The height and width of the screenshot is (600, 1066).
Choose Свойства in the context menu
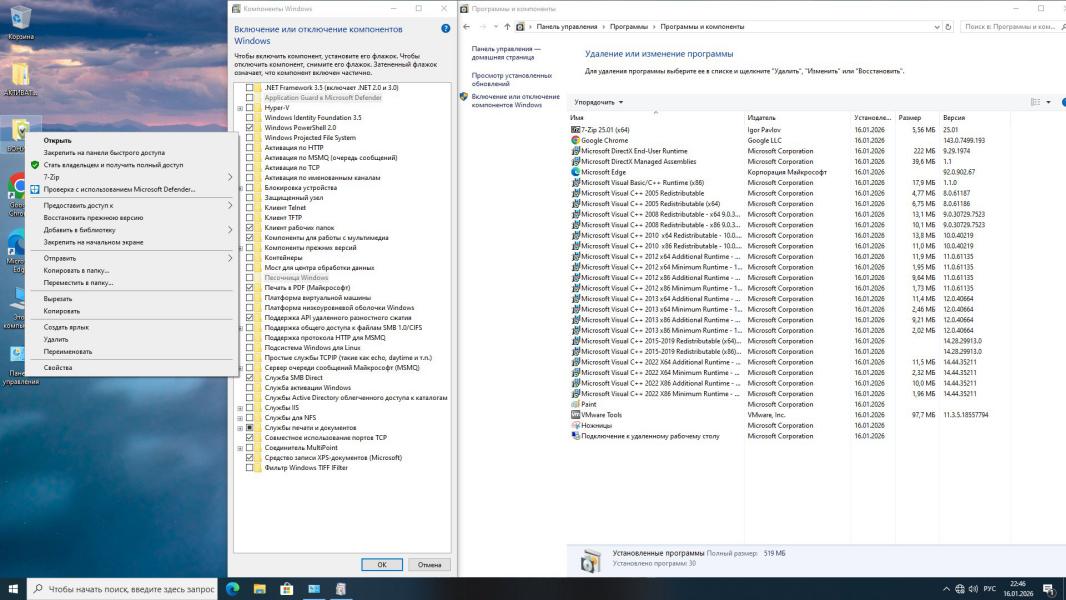58,367
